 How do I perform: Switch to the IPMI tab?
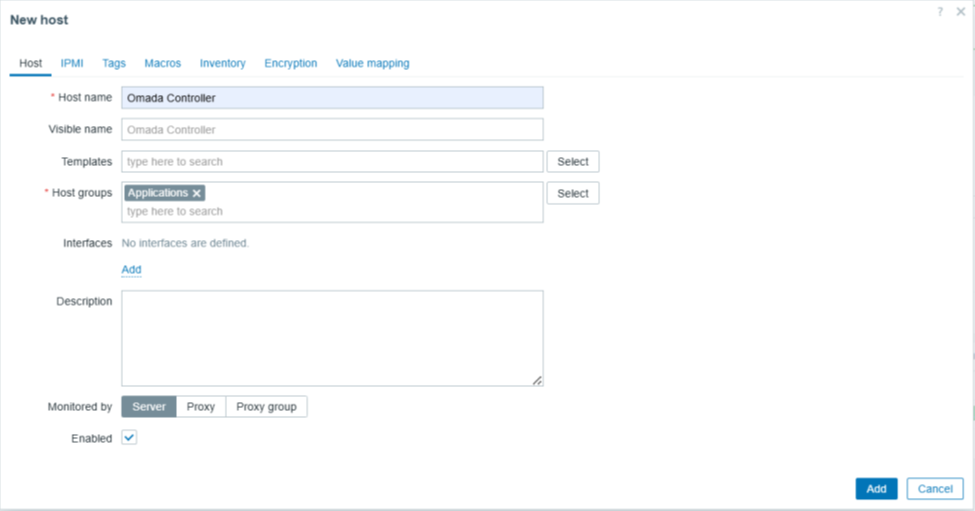pos(72,63)
